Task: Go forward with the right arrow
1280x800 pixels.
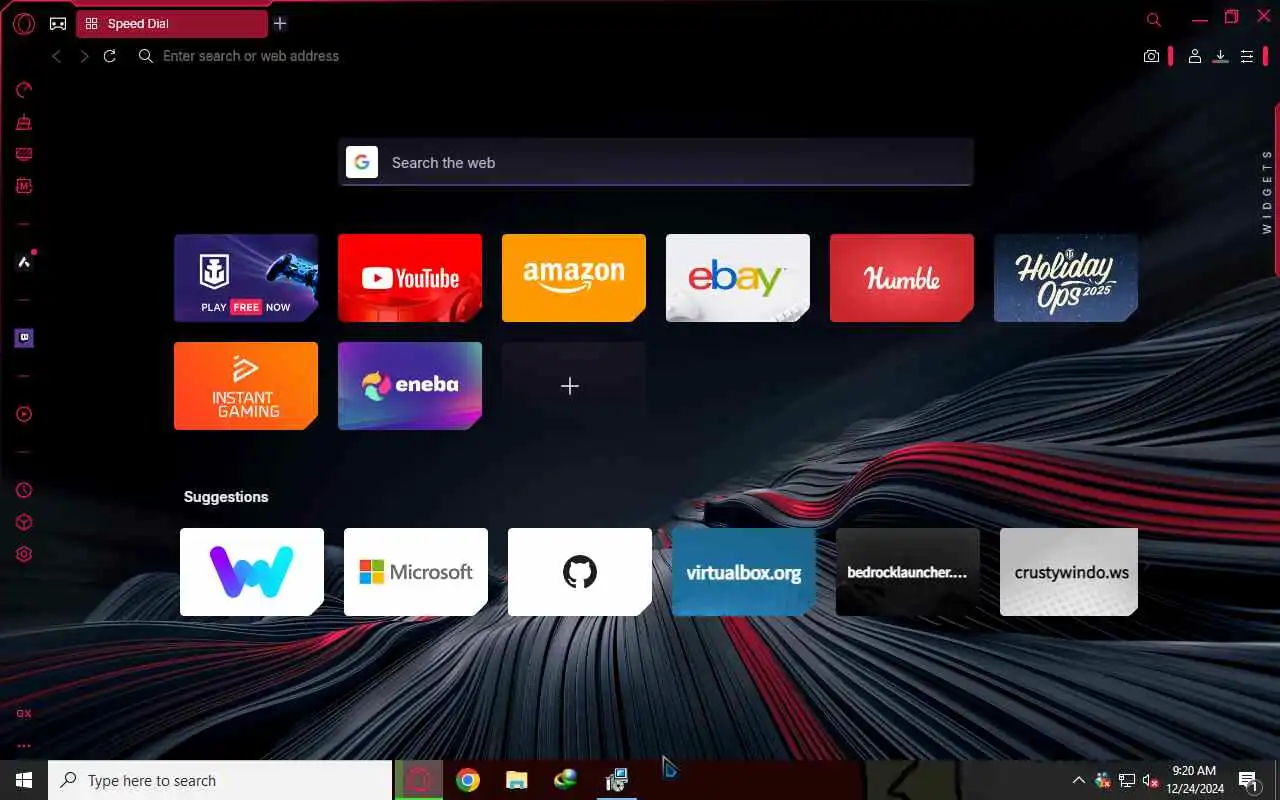Action: click(x=84, y=56)
